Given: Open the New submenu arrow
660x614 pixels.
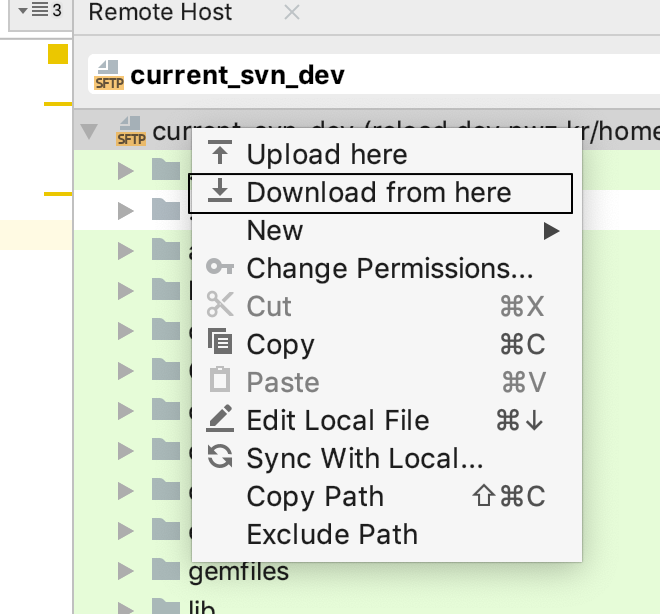Looking at the screenshot, I should (551, 231).
